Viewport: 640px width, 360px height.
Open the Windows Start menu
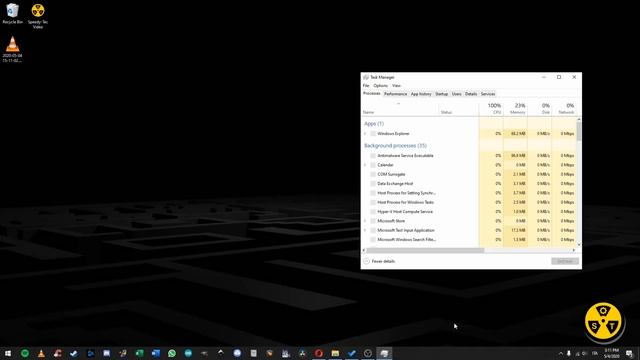[x=8, y=353]
